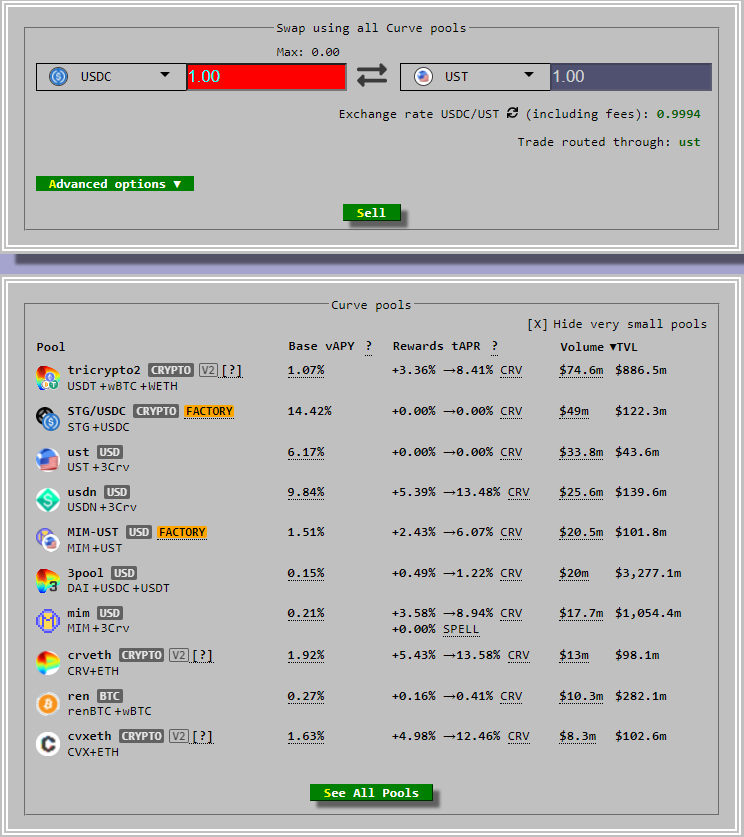
Task: Click the $33.8m volume for ust
Action: coord(581,453)
